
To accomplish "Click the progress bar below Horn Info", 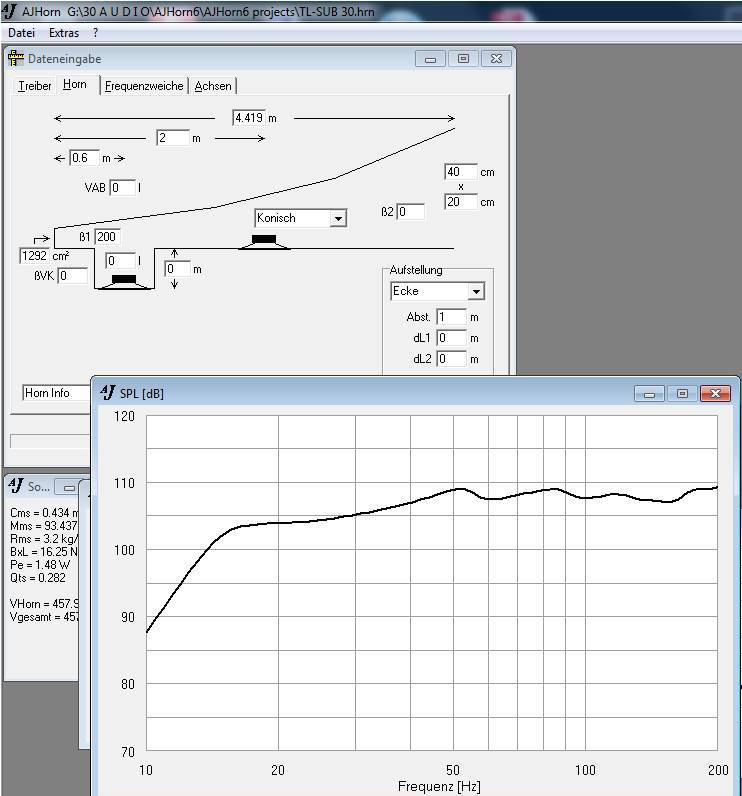I will tap(50, 440).
